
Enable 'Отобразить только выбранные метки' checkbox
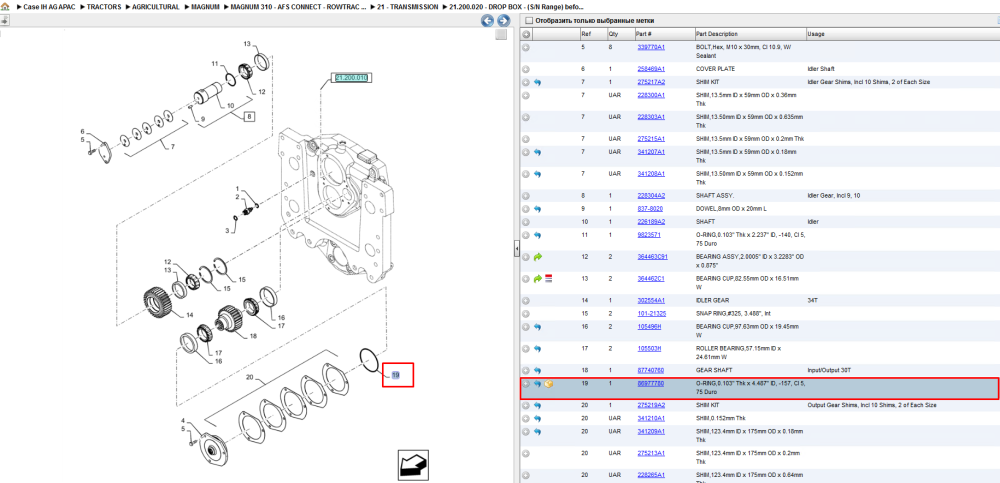coord(528,20)
